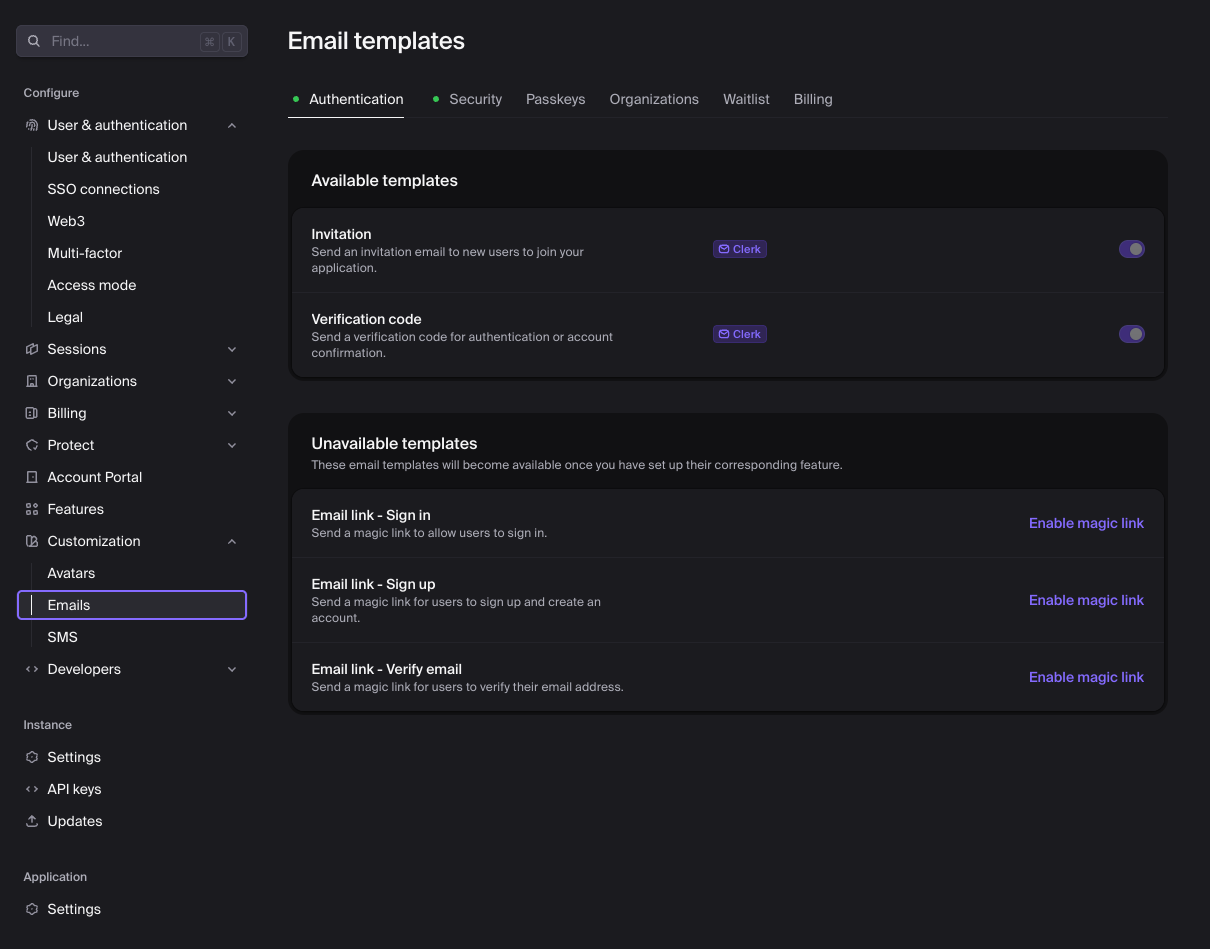This screenshot has width=1210, height=949.
Task: Enable magic link for Email link - Sign up
Action: (x=1086, y=600)
